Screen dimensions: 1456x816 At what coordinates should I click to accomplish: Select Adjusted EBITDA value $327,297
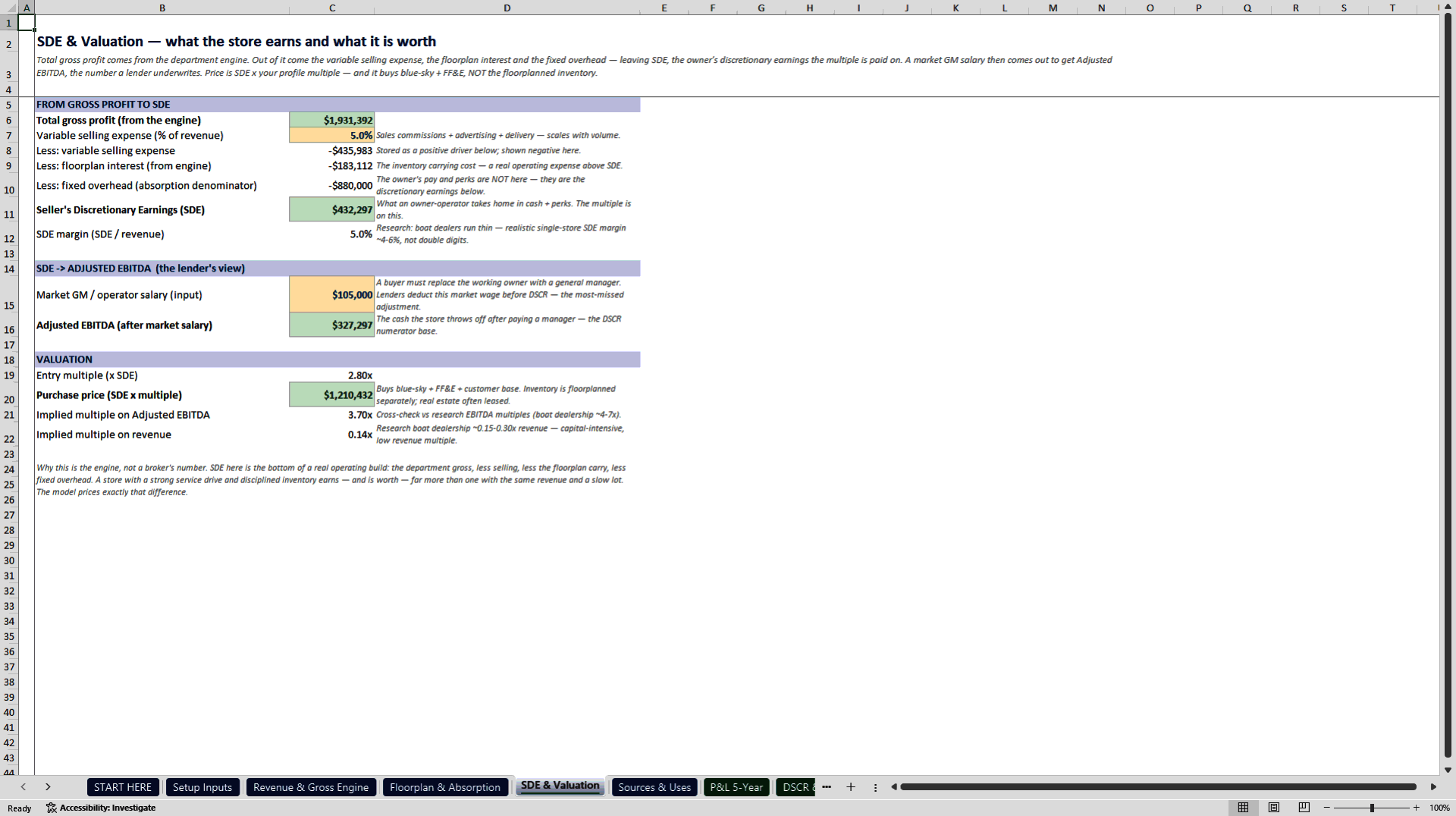pos(332,325)
